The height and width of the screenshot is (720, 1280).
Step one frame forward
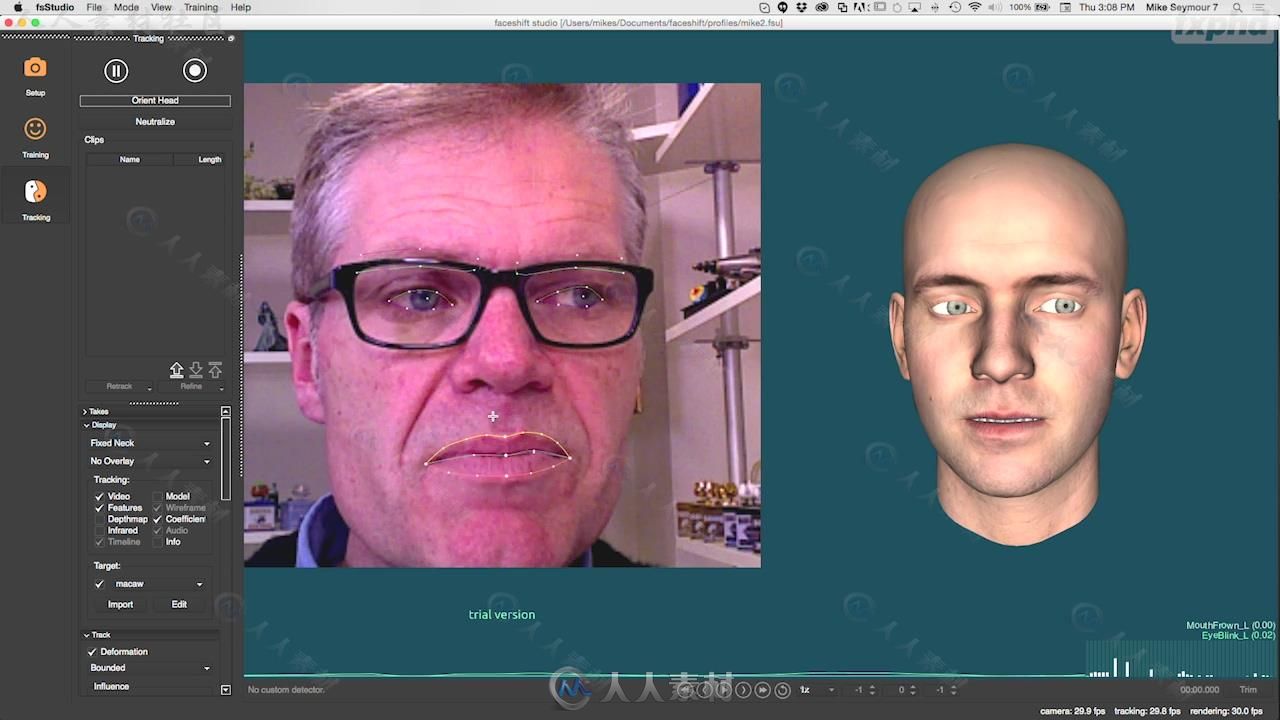pos(743,690)
